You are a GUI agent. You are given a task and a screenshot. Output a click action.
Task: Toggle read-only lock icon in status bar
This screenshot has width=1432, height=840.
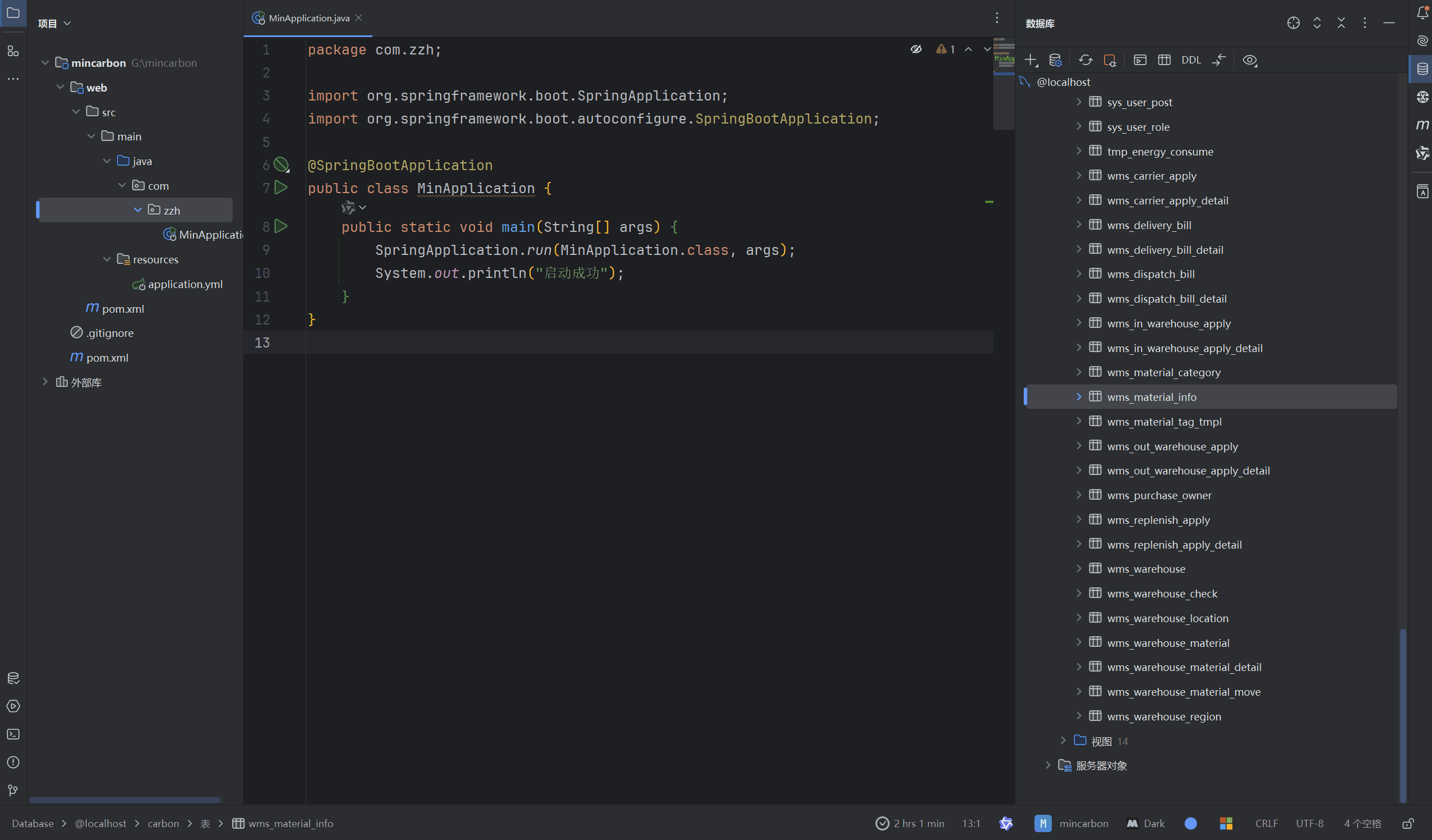1407,824
